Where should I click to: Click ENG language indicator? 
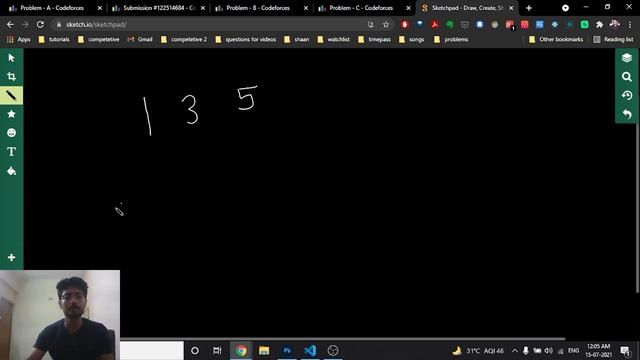(x=573, y=351)
